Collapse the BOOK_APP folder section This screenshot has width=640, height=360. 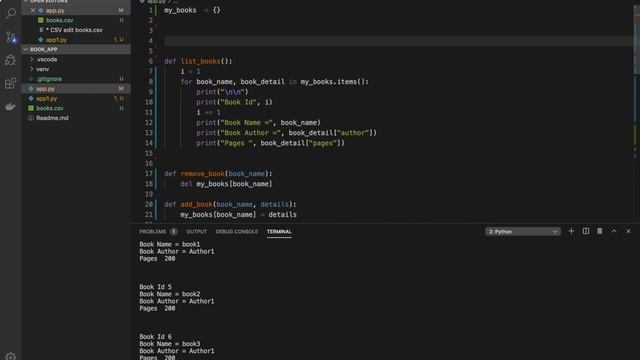click(x=76, y=49)
